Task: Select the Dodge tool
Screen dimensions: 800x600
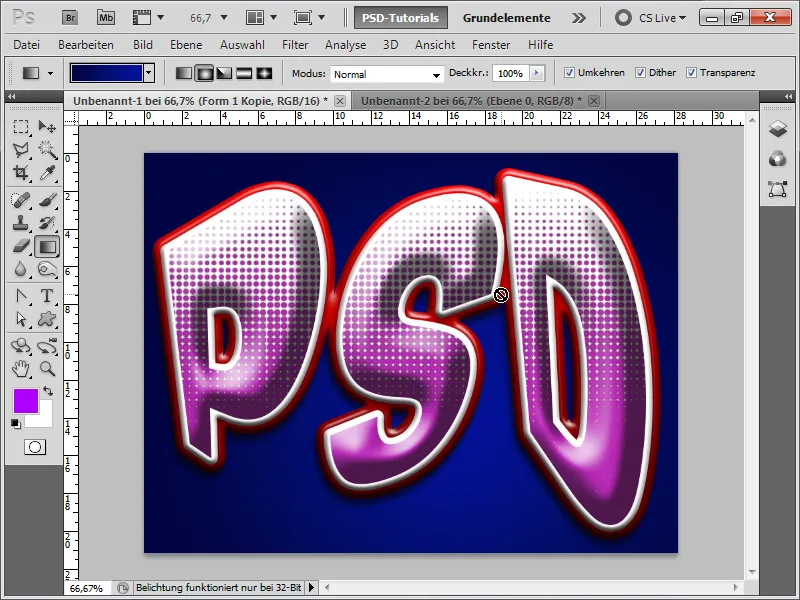Action: coord(47,269)
